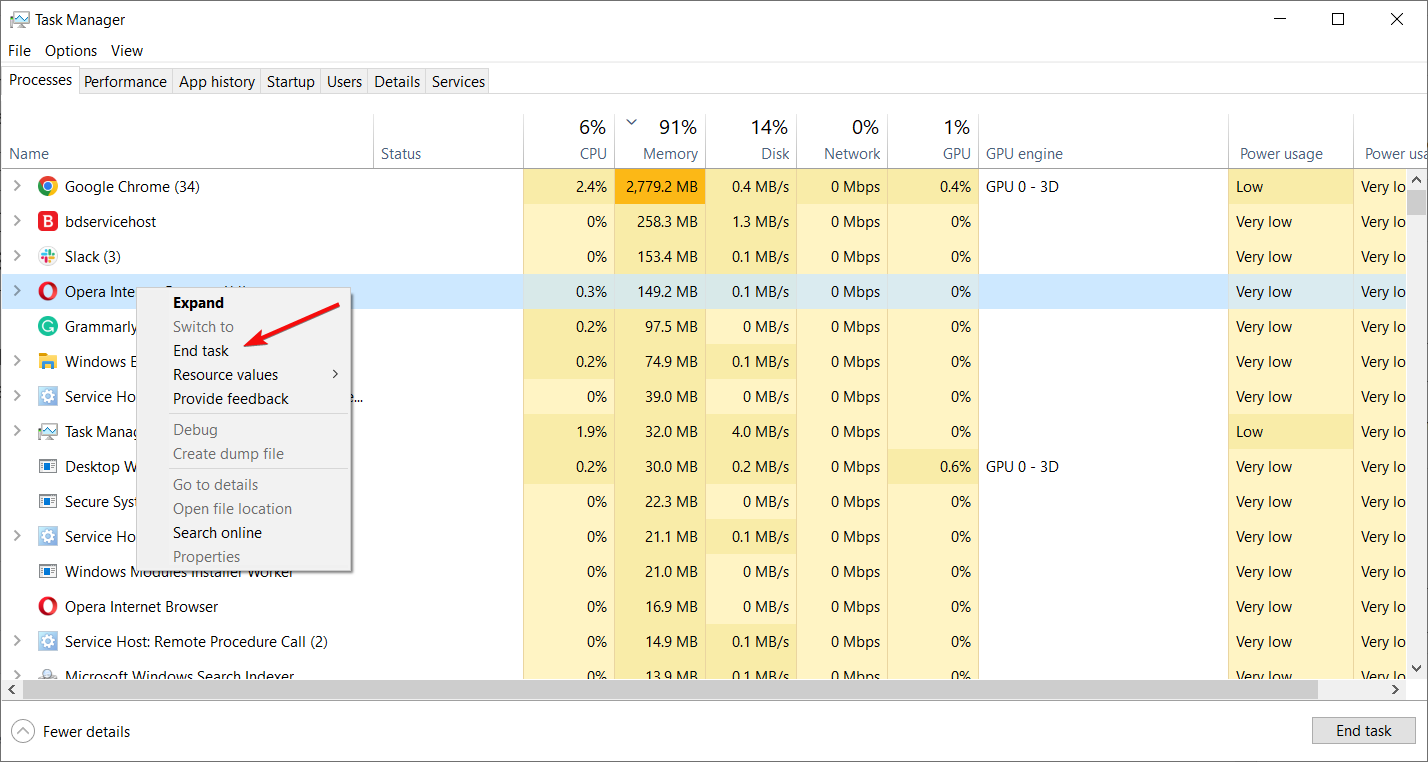The width and height of the screenshot is (1428, 762).
Task: Click the Task Manager title bar icon
Action: click(19, 19)
